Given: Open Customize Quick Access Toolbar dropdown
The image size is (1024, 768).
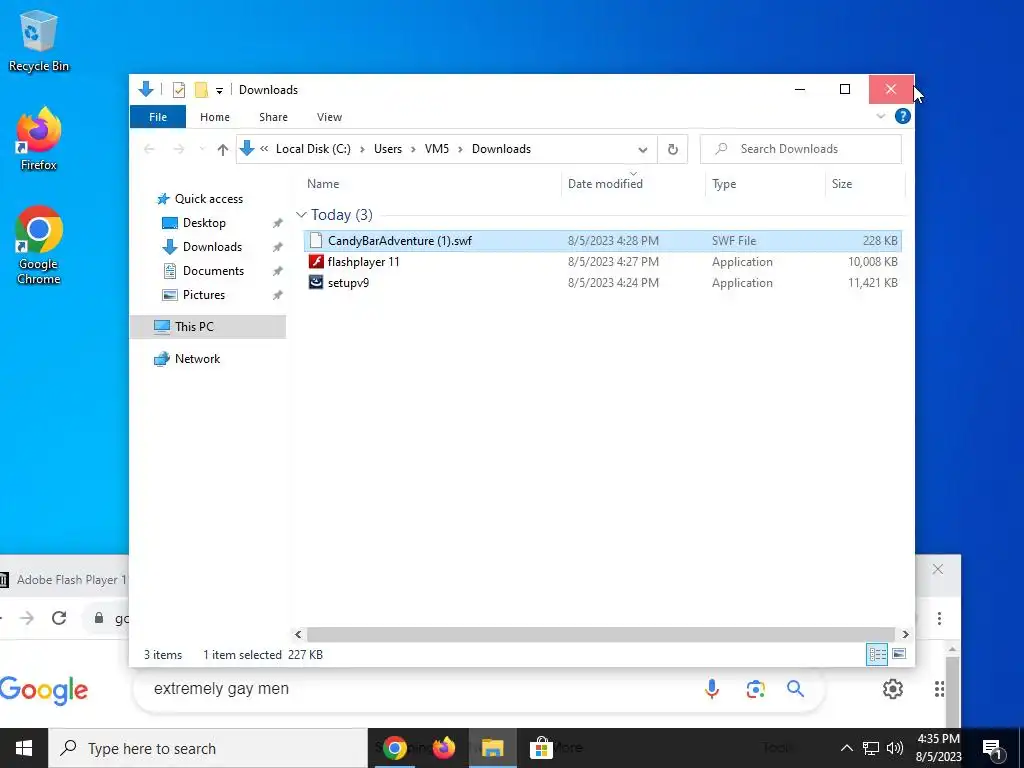Looking at the screenshot, I should click(219, 90).
